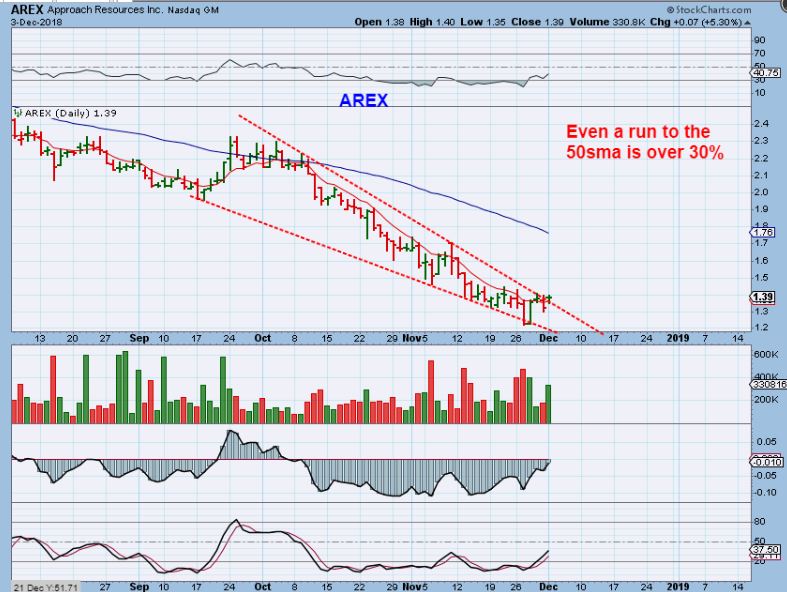
Task: Click the High 1.40 value
Action: pos(432,22)
